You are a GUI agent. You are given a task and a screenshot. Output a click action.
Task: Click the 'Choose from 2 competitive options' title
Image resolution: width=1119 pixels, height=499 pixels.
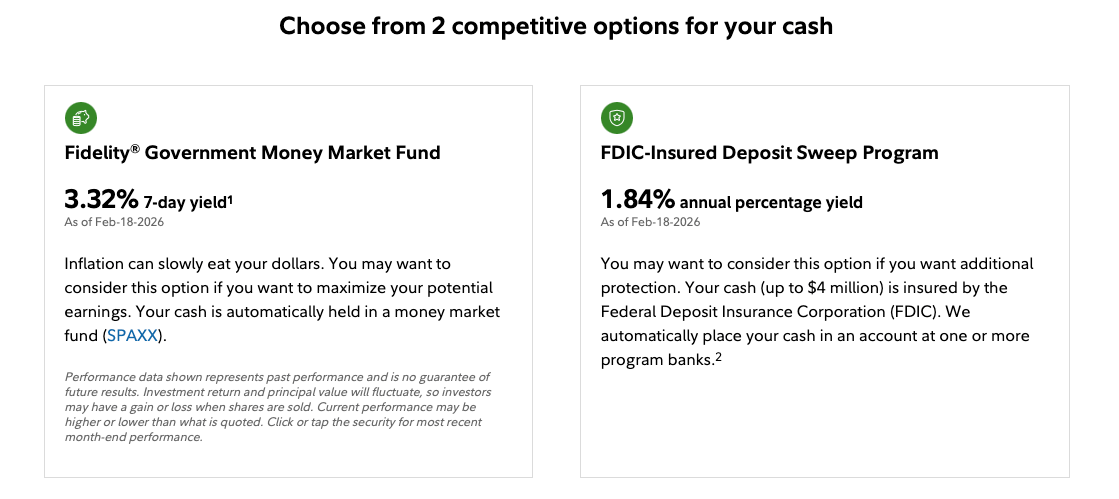click(556, 26)
